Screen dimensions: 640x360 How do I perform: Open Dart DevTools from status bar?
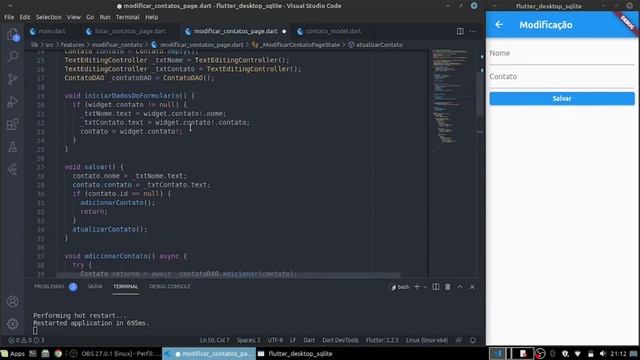[340, 340]
